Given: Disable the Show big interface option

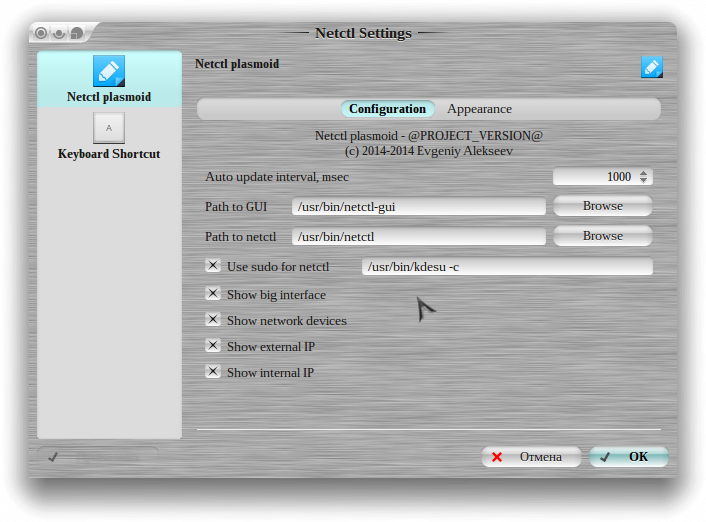Looking at the screenshot, I should pyautogui.click(x=213, y=294).
